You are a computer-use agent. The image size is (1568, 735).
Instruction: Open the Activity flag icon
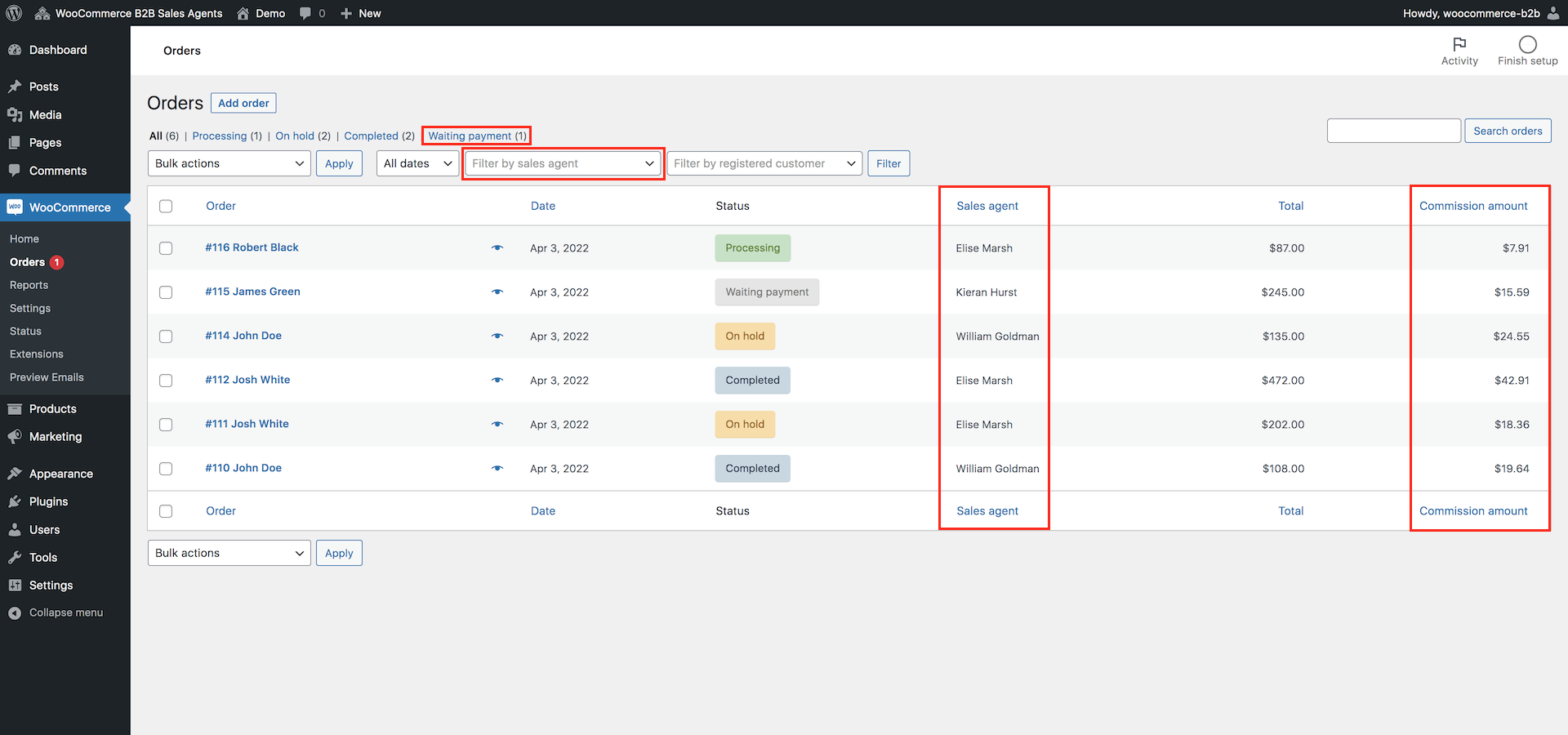(x=1459, y=43)
